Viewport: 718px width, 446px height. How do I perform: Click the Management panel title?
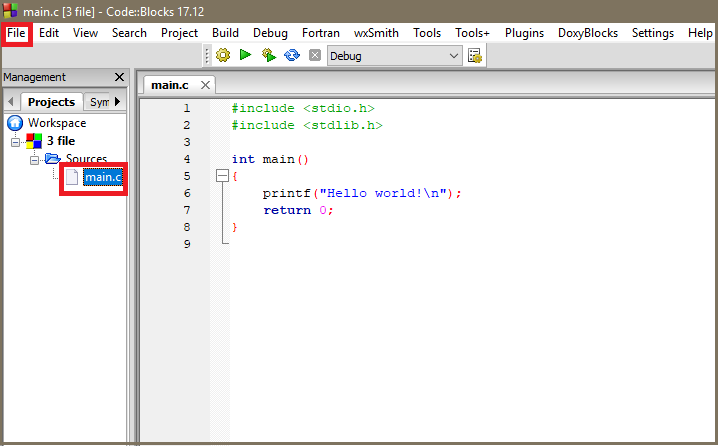(34, 77)
